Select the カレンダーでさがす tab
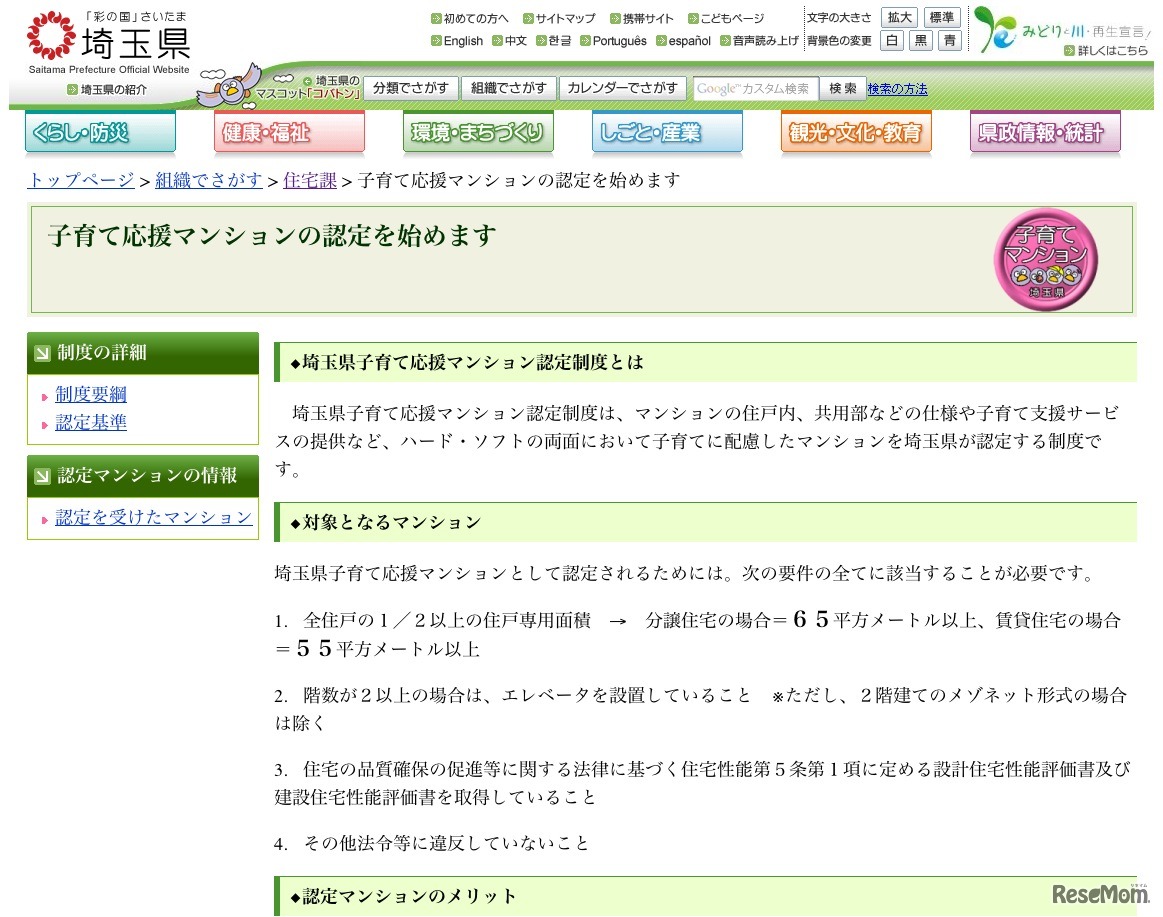 622,88
